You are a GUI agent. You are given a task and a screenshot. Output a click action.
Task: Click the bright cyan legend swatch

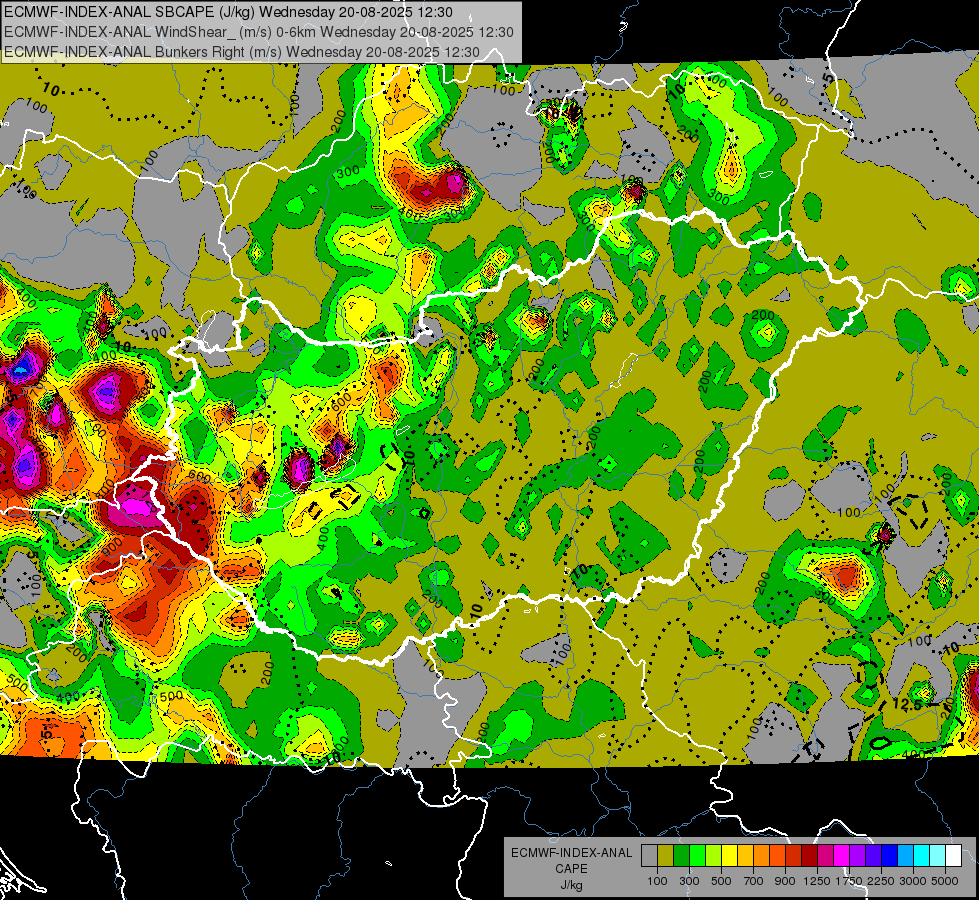[x=922, y=855]
